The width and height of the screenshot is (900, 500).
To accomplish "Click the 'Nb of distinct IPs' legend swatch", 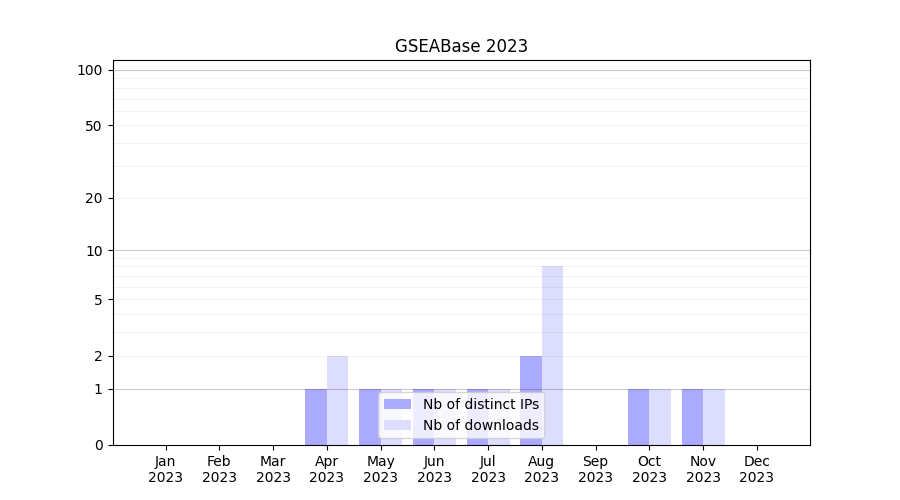I will tap(397, 404).
